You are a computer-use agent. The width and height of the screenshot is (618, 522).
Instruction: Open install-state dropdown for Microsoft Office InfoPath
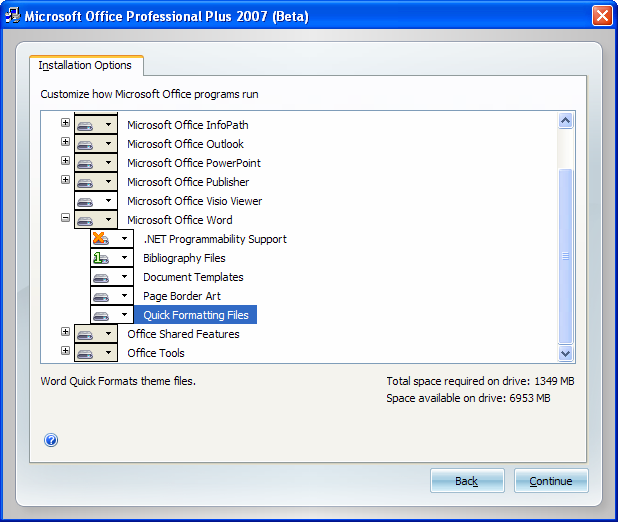click(96, 125)
